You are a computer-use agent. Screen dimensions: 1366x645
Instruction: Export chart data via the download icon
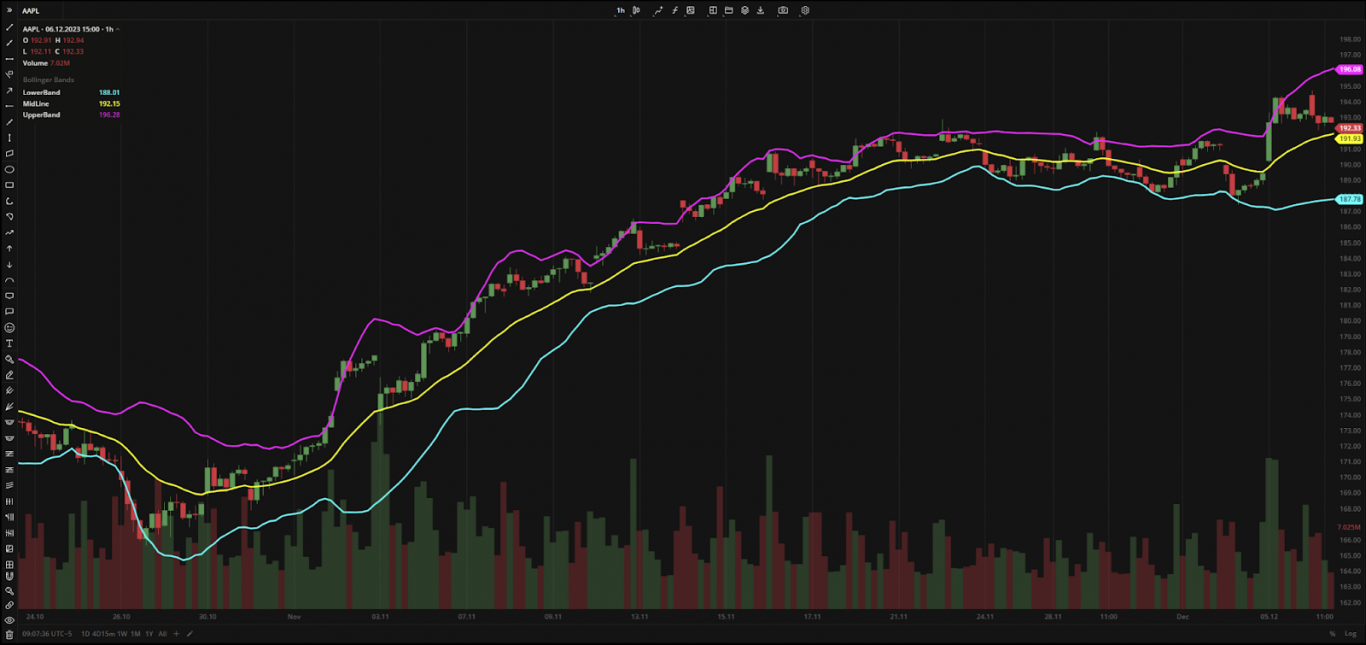tap(761, 10)
